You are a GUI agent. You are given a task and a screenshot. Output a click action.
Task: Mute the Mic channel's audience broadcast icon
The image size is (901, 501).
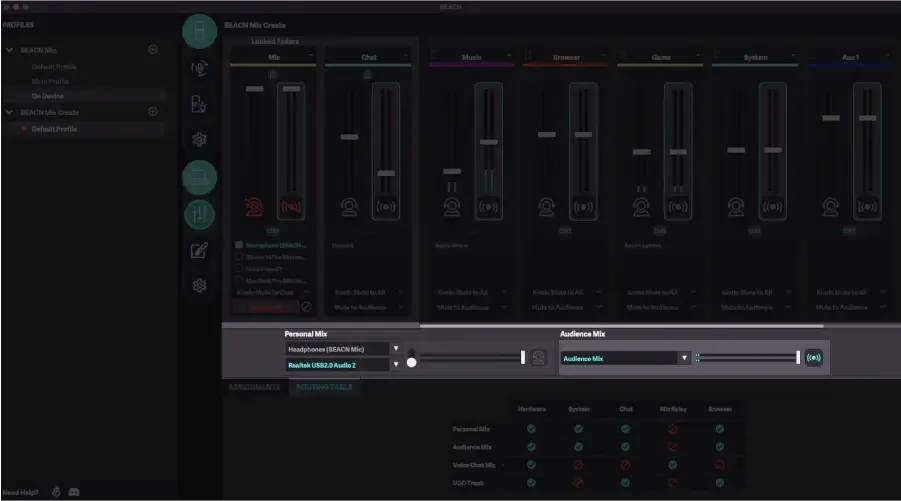(291, 207)
